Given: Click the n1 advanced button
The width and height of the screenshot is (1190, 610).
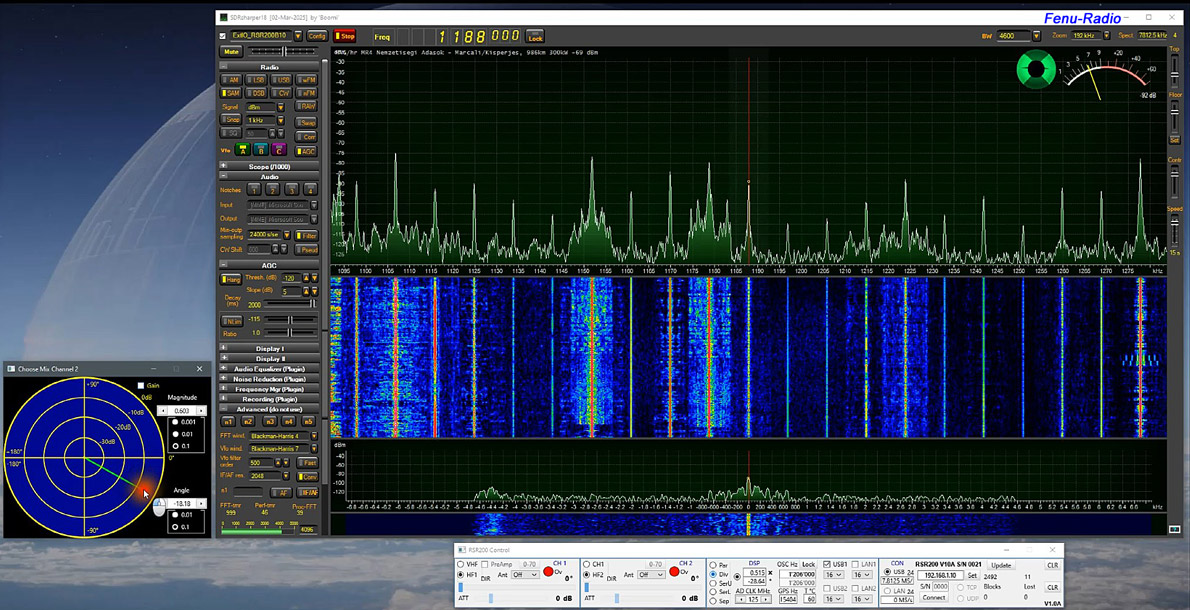Looking at the screenshot, I should (x=228, y=421).
